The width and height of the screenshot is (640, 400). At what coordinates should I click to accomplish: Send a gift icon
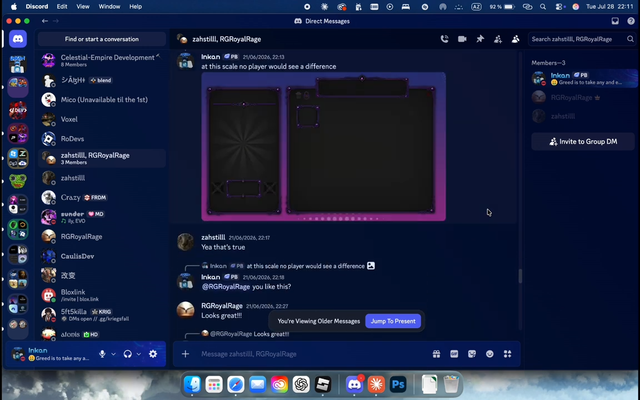tap(436, 354)
